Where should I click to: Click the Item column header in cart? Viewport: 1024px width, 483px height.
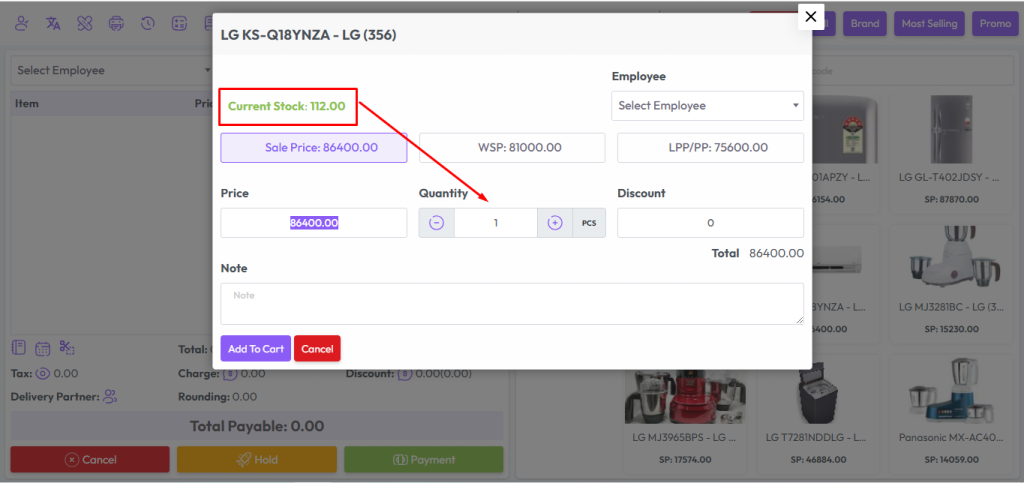[27, 103]
